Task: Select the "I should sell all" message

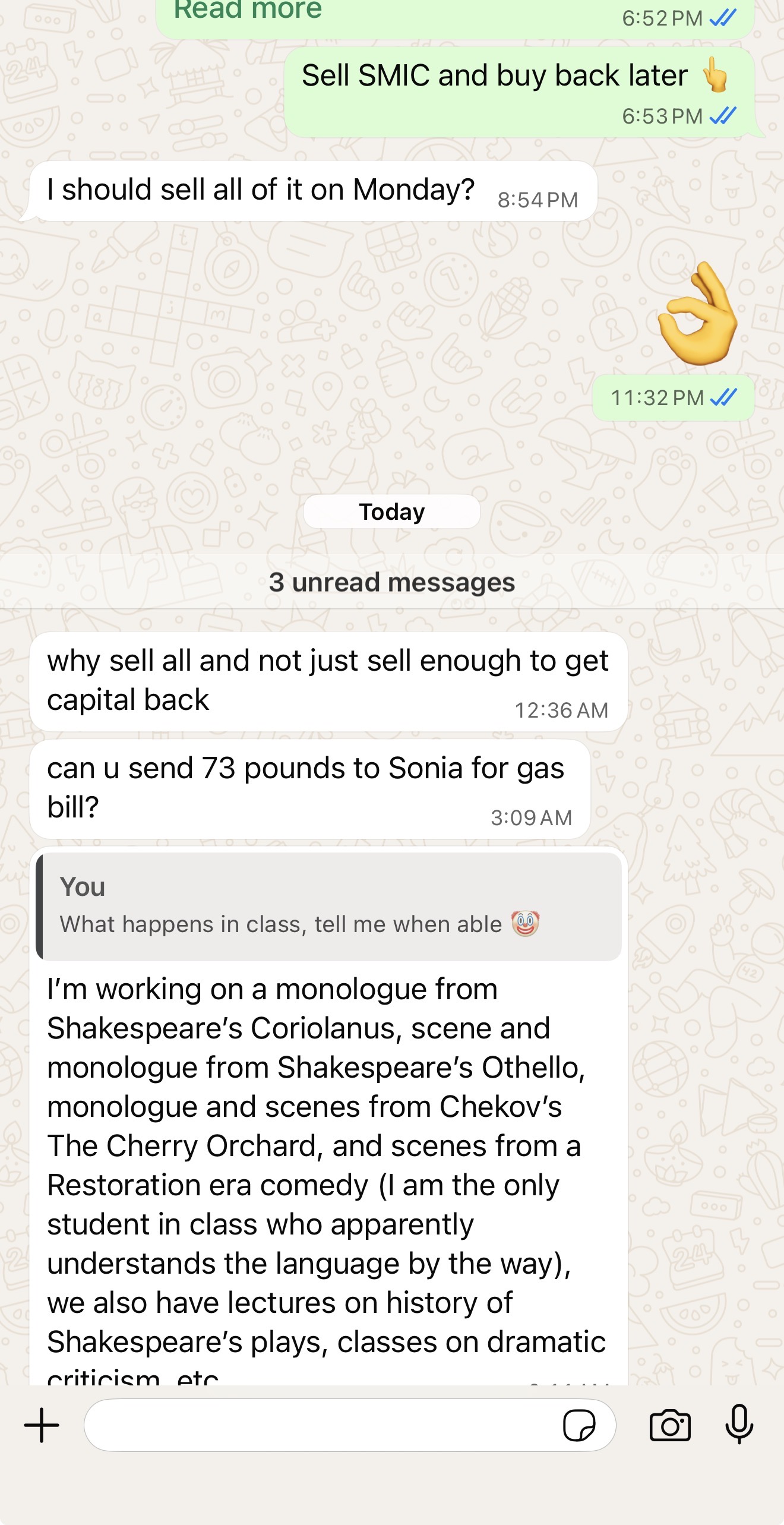Action: tap(260, 190)
